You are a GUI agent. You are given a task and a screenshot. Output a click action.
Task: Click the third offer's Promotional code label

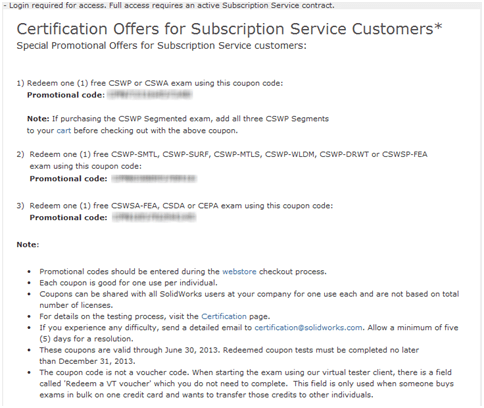(x=68, y=218)
